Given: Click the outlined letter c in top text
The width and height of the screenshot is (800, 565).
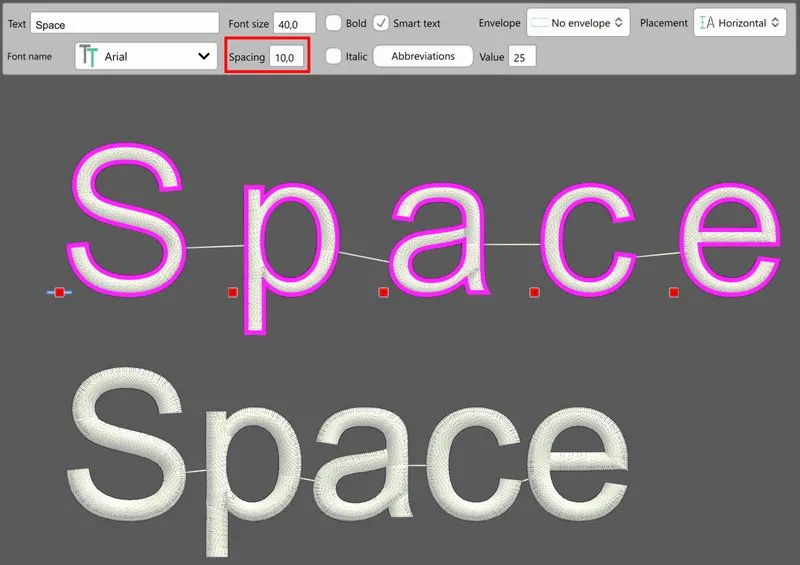Looking at the screenshot, I should (x=551, y=240).
